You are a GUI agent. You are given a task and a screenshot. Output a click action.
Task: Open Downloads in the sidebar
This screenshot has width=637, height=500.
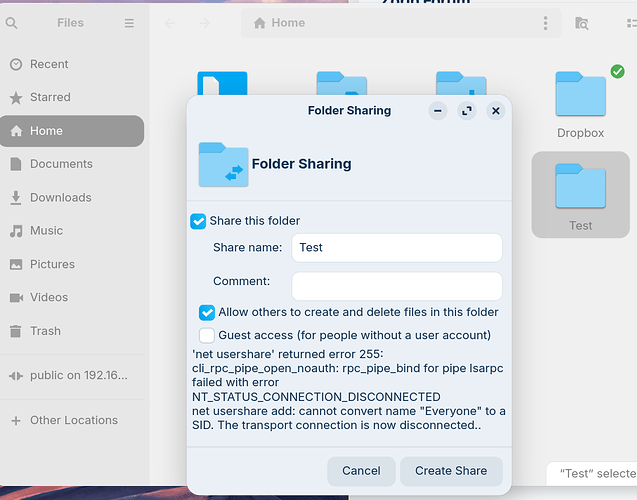point(60,198)
